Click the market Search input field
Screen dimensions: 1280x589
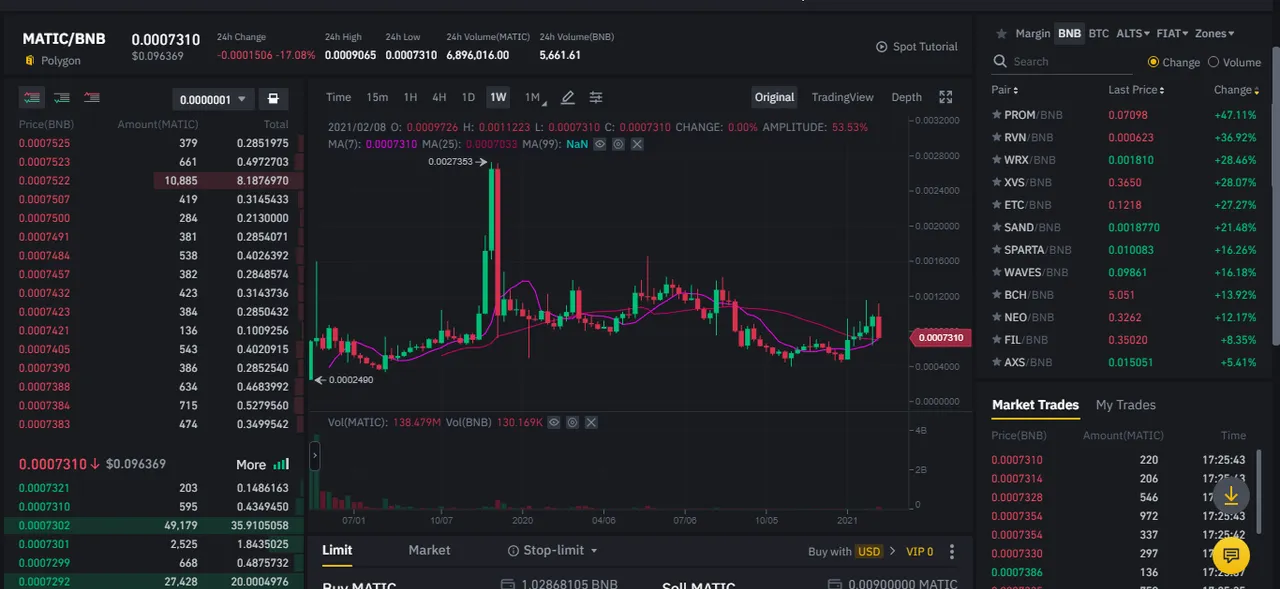(x=1062, y=62)
